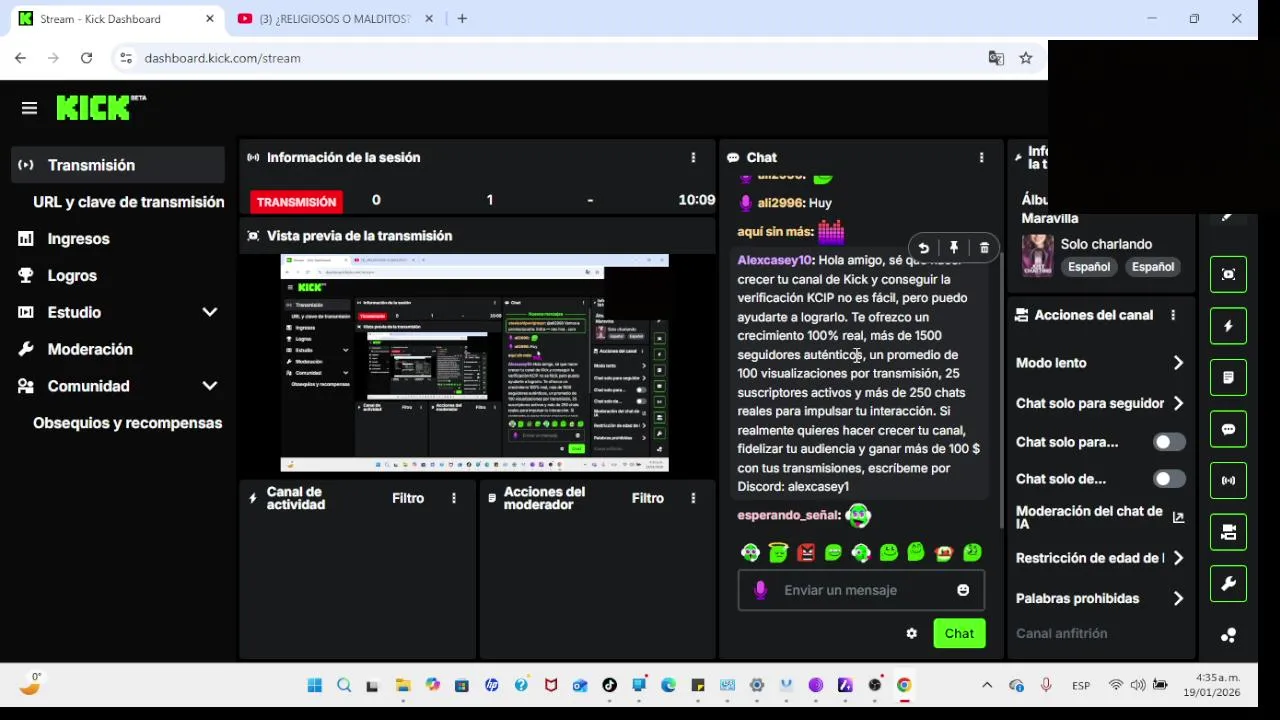Open the Chat panel three-dot menu
The image size is (1280, 720).
[981, 157]
